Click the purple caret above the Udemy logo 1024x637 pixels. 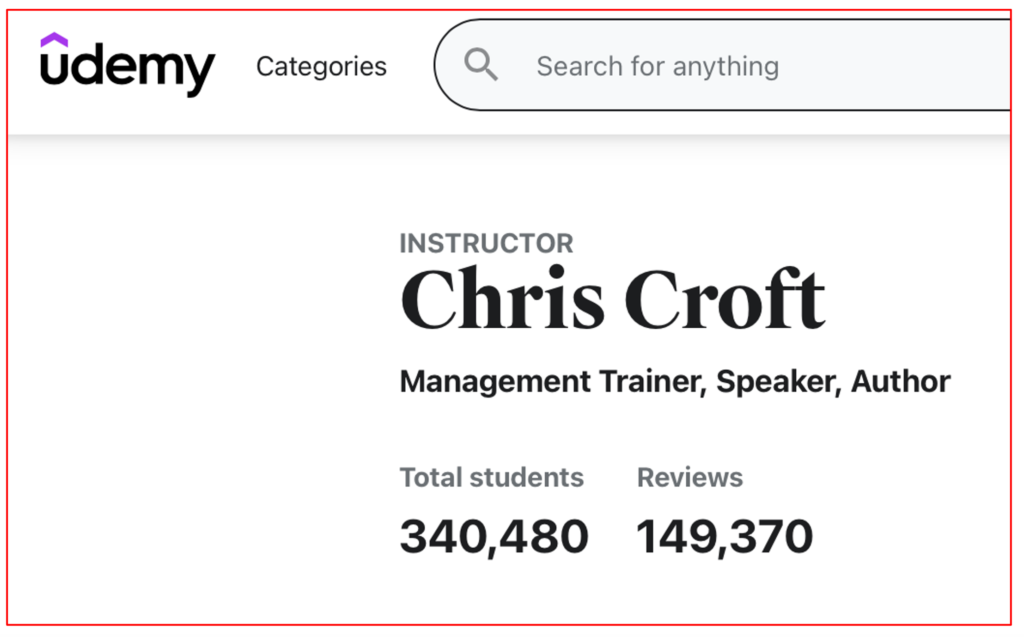click(x=54, y=40)
